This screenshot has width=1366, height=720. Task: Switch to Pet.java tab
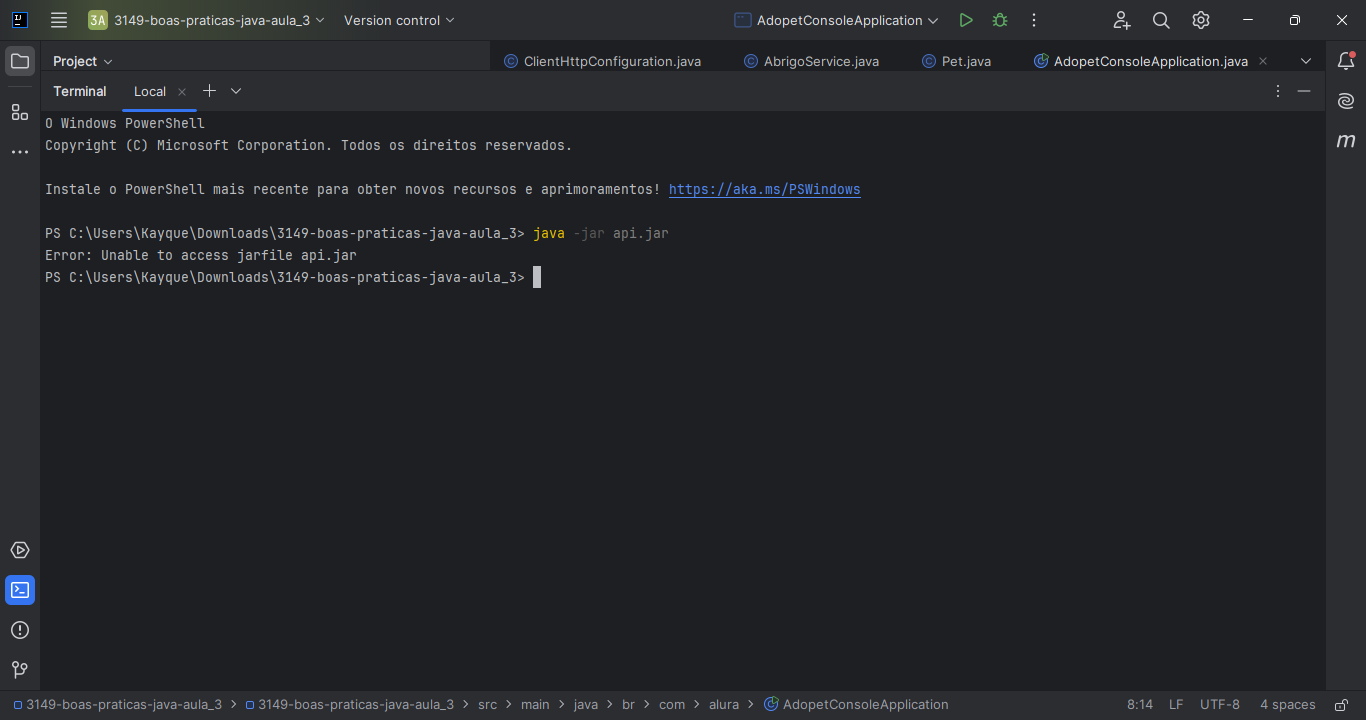click(x=956, y=61)
